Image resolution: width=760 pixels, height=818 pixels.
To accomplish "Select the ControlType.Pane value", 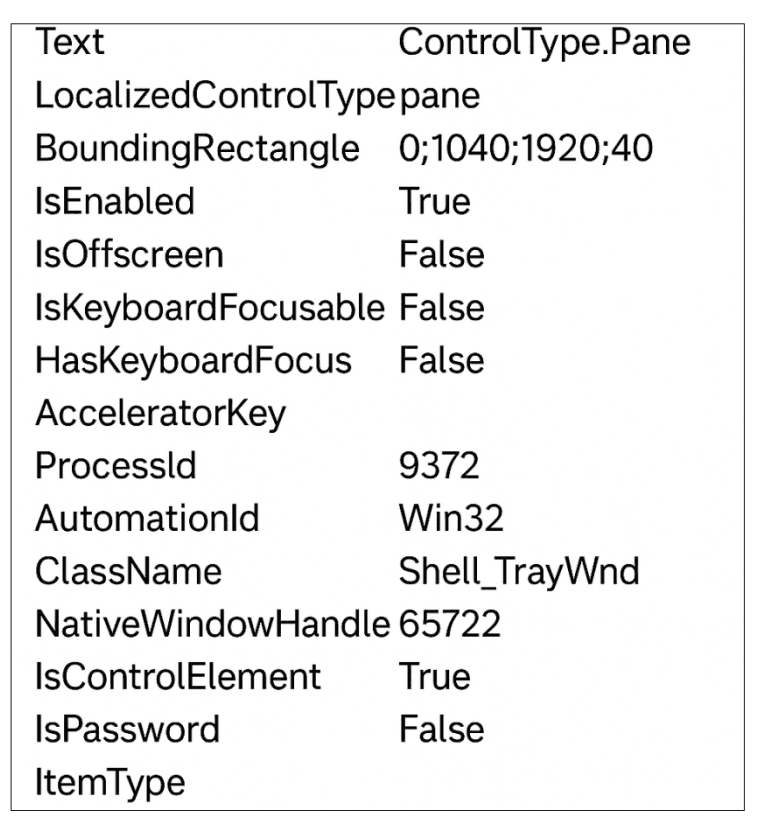I will coord(544,44).
